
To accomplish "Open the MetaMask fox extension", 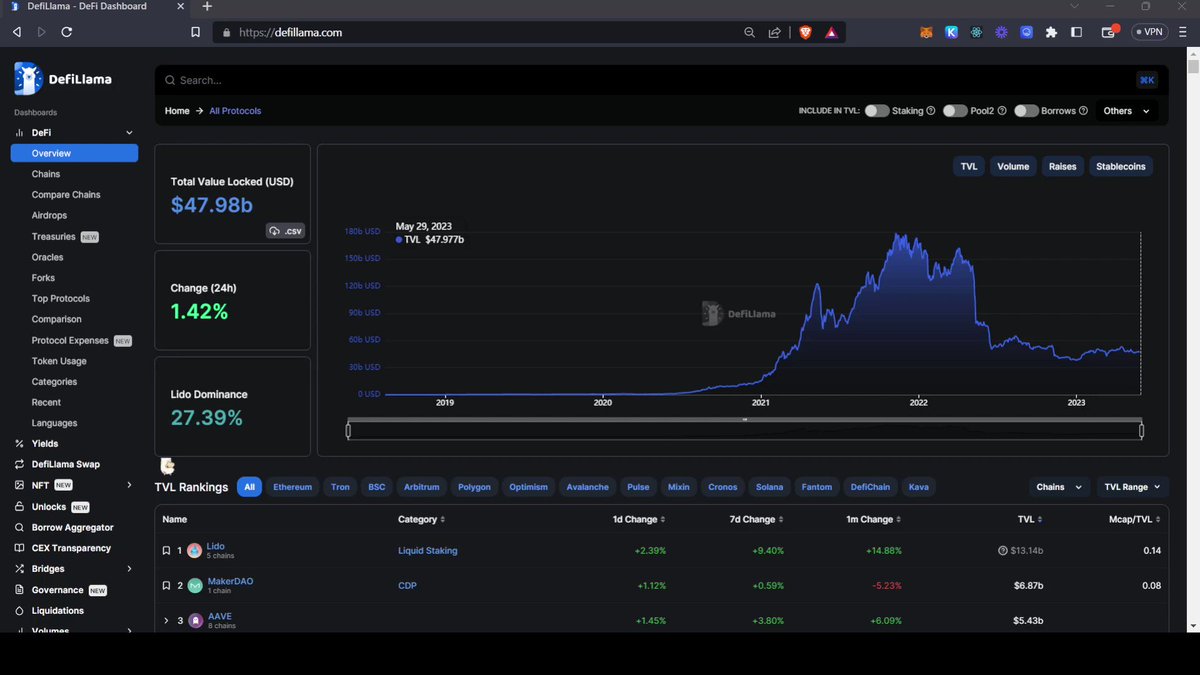I will (926, 32).
